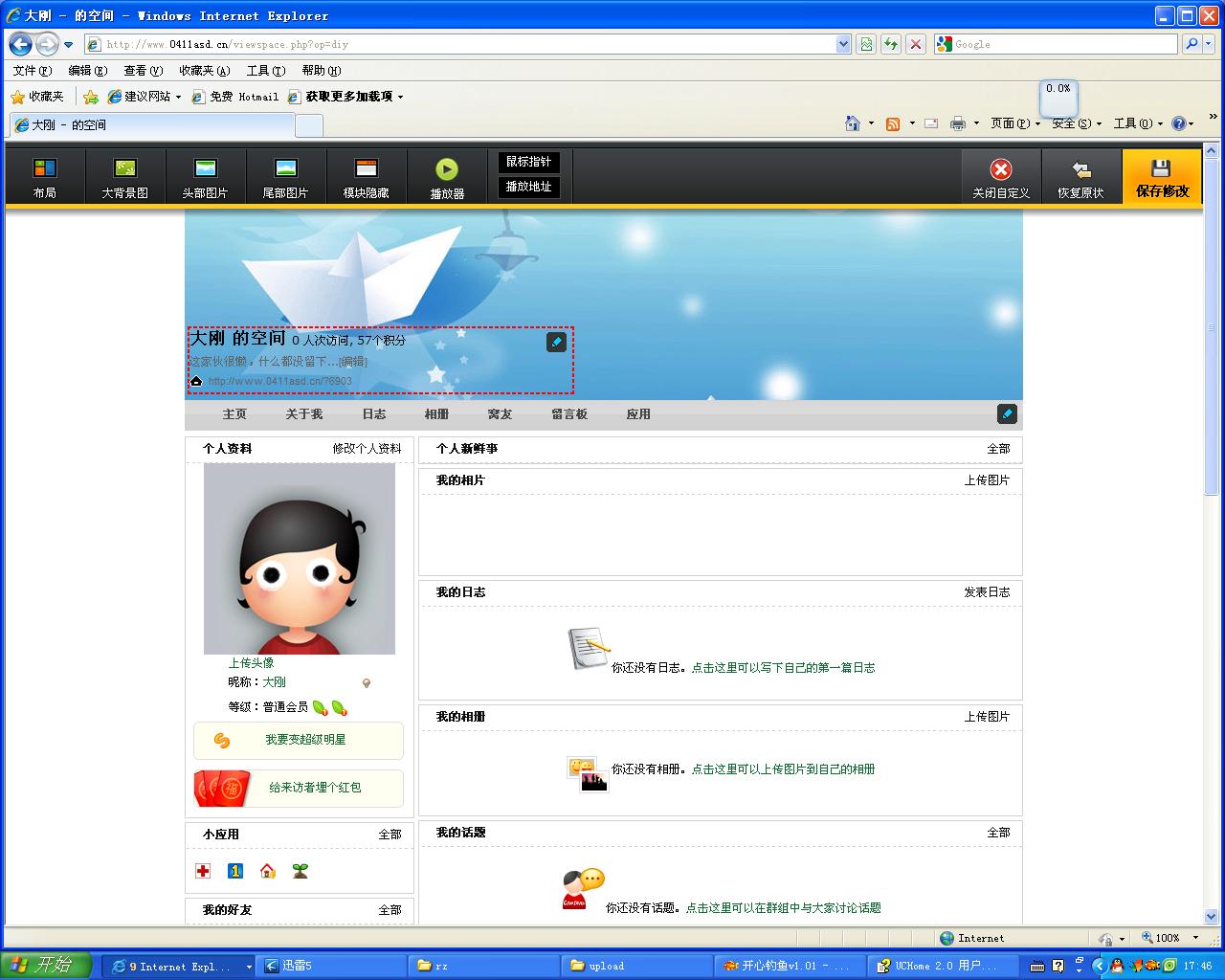Viewport: 1225px width, 980px height.
Task: Click 全部 in 个人新鲜事 section
Action: pyautogui.click(x=999, y=449)
